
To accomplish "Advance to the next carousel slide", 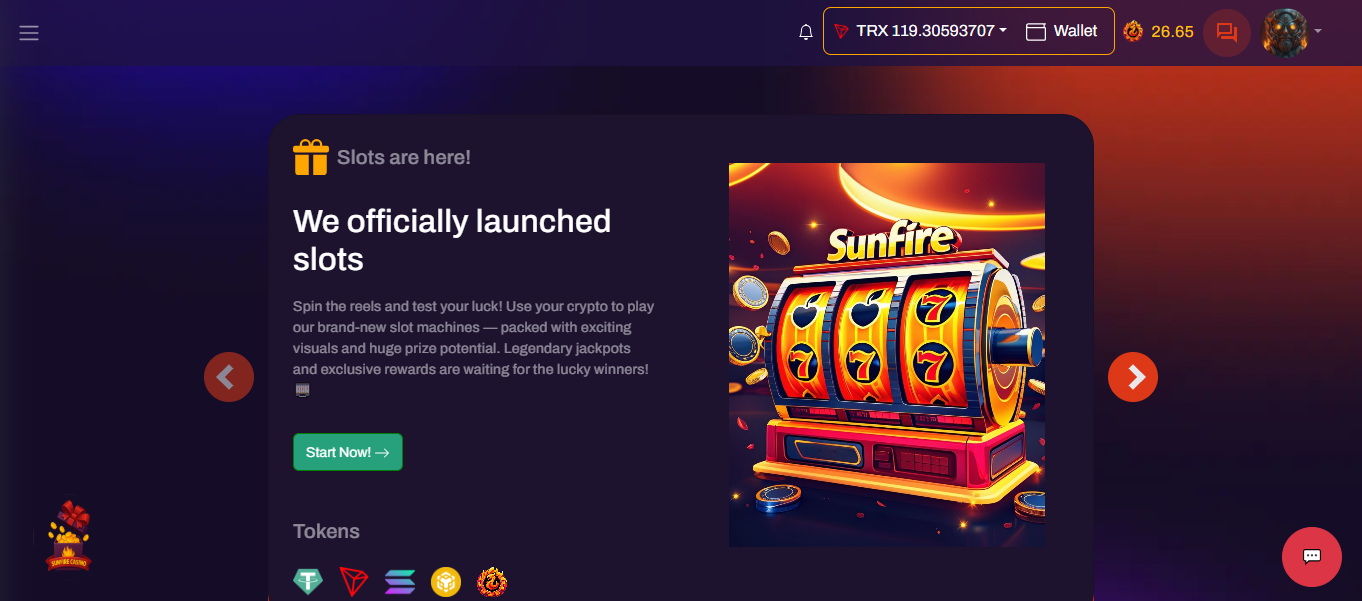I will (1133, 377).
